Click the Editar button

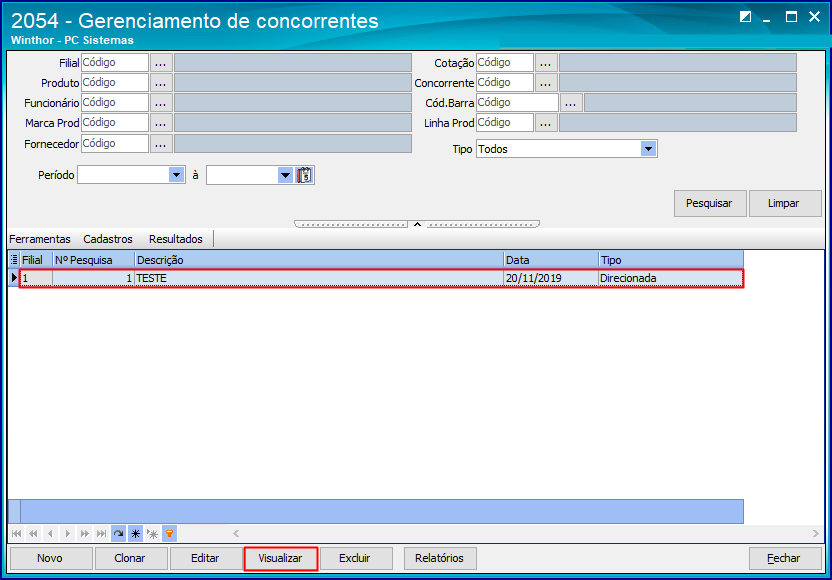pyautogui.click(x=205, y=558)
